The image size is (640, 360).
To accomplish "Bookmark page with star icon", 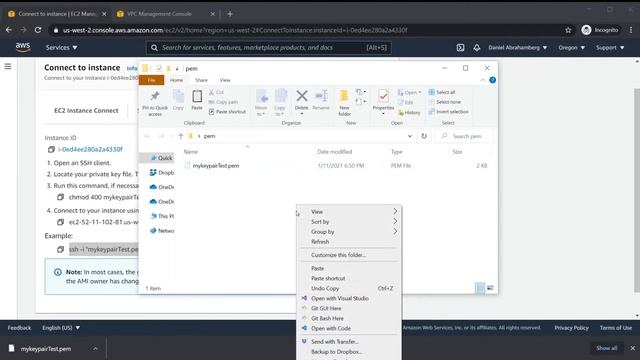I will (568, 30).
